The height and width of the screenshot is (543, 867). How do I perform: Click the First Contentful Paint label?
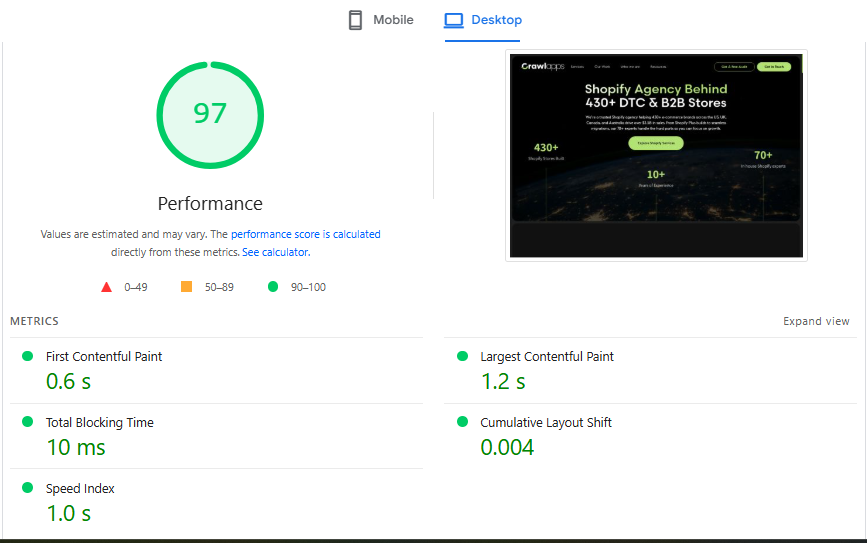(x=104, y=357)
